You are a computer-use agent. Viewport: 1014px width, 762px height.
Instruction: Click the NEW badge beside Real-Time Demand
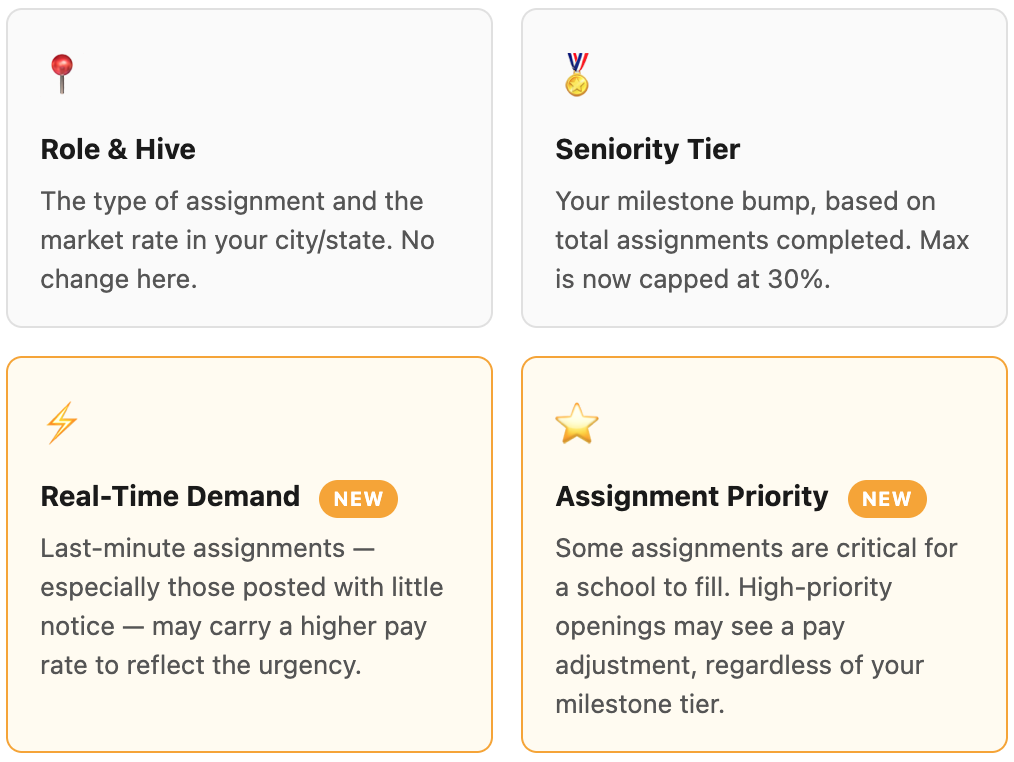coord(358,499)
